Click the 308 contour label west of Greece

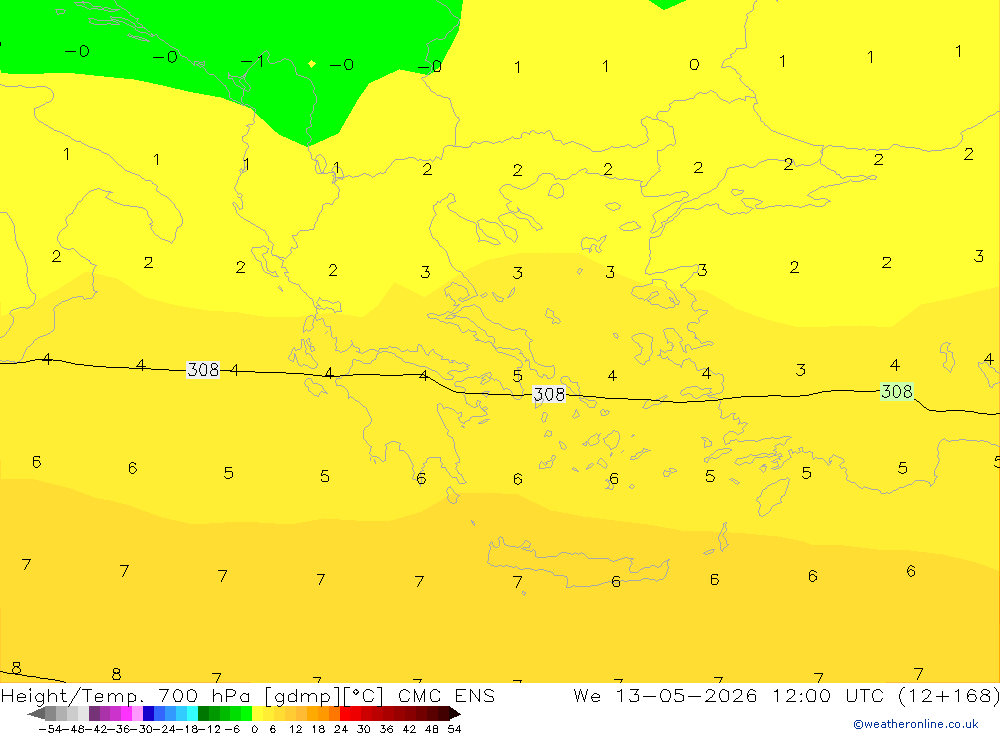click(203, 369)
